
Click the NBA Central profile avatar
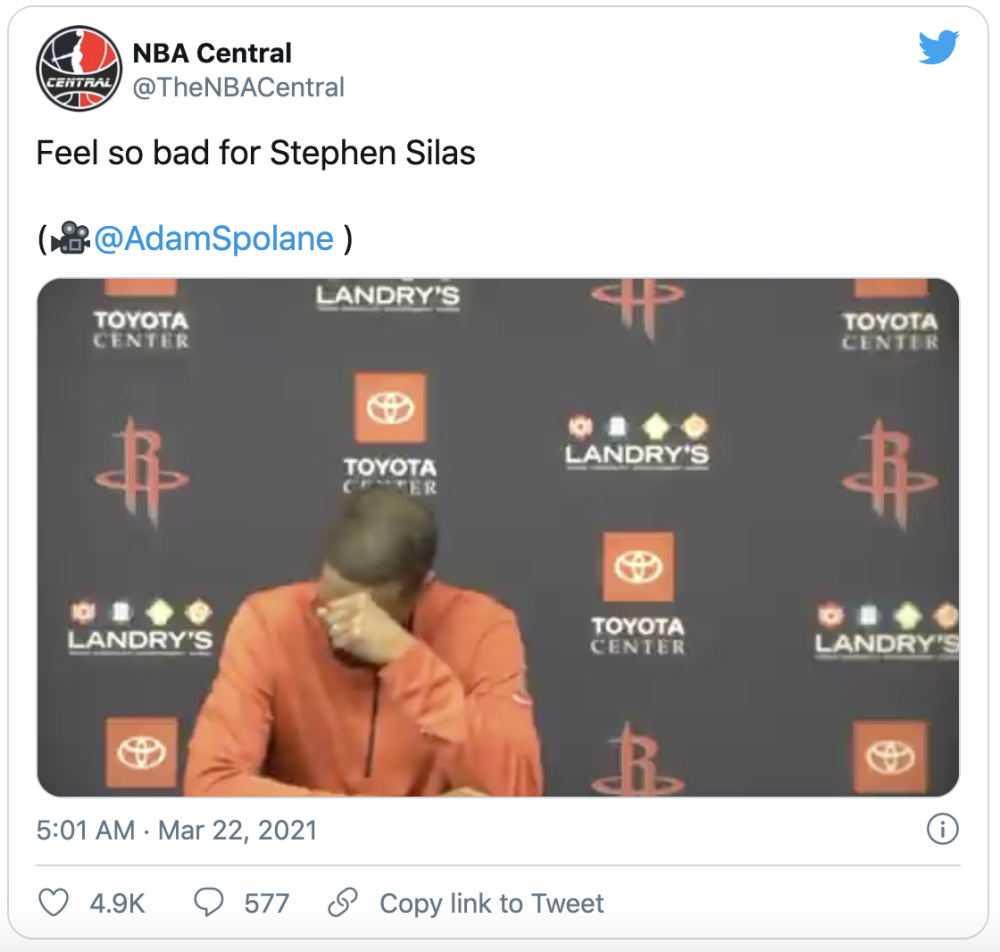[x=78, y=68]
